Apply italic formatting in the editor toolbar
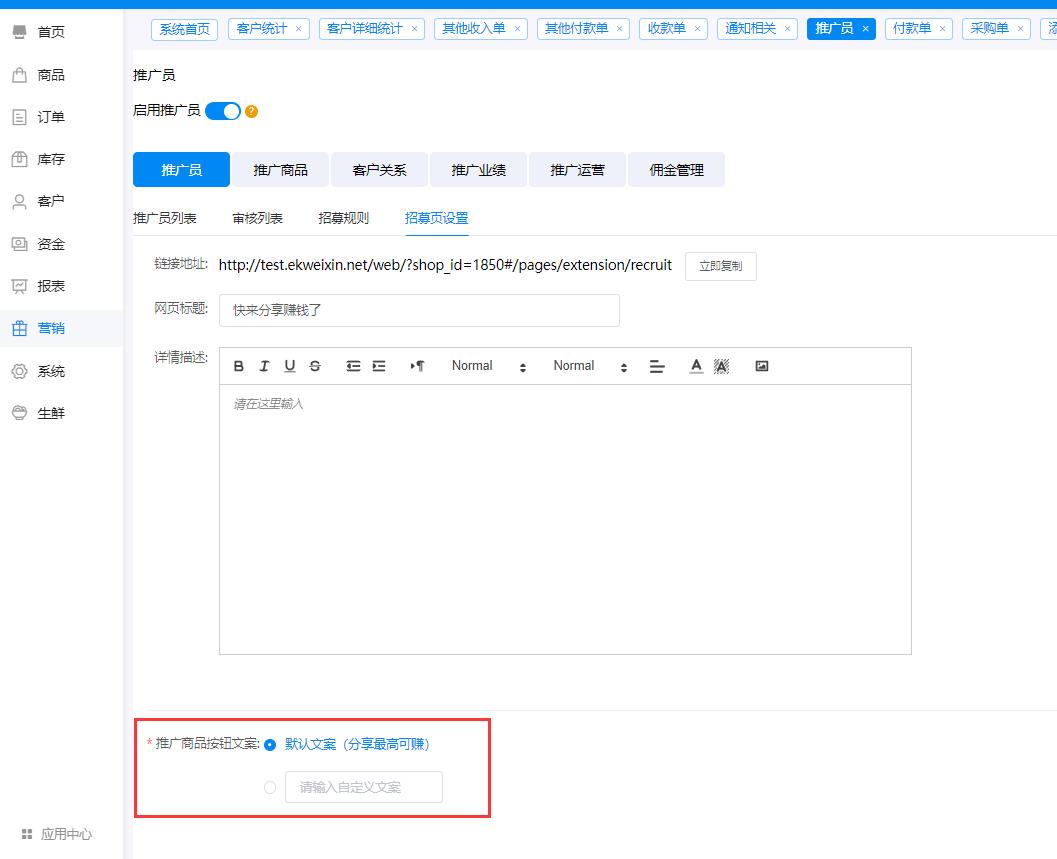The width and height of the screenshot is (1057, 859). click(264, 366)
